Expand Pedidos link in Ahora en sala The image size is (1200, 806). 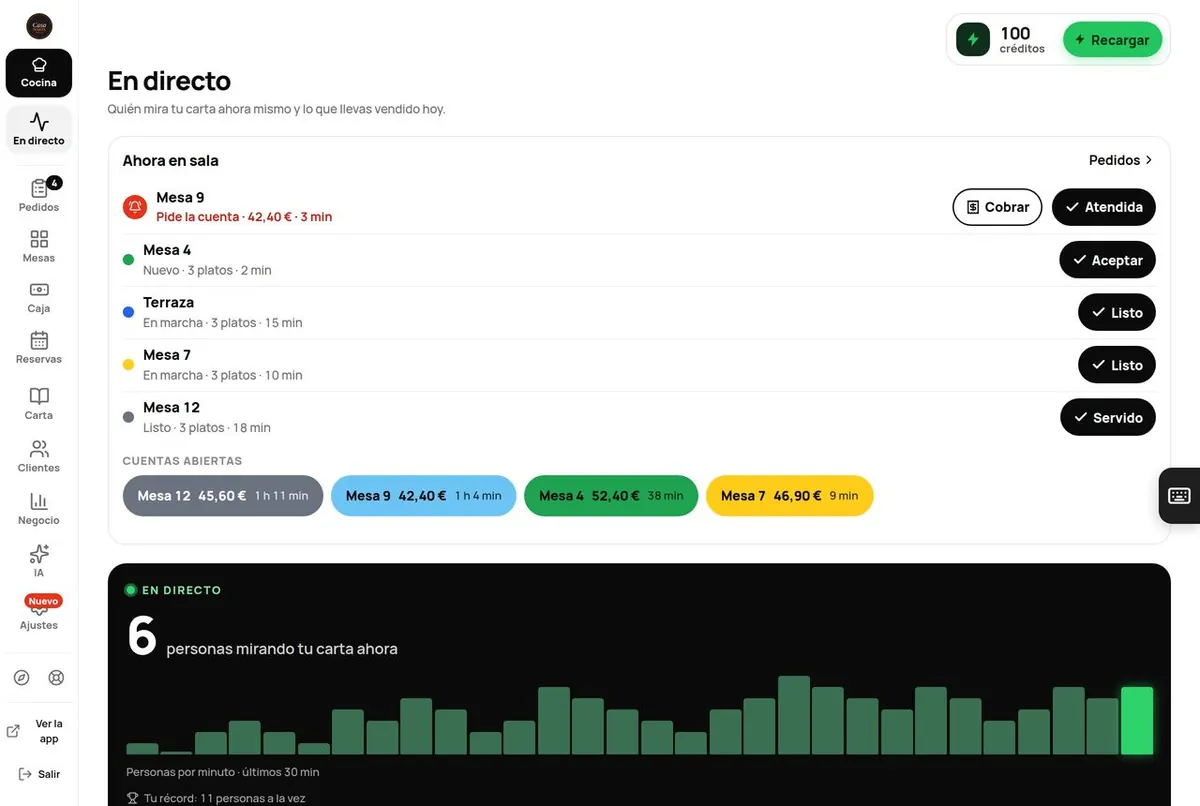point(1121,160)
